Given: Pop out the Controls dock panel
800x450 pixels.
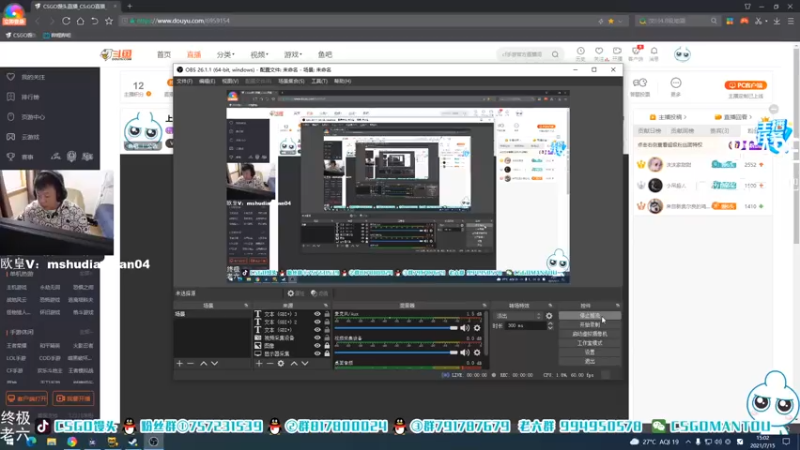Looking at the screenshot, I should tap(617, 306).
